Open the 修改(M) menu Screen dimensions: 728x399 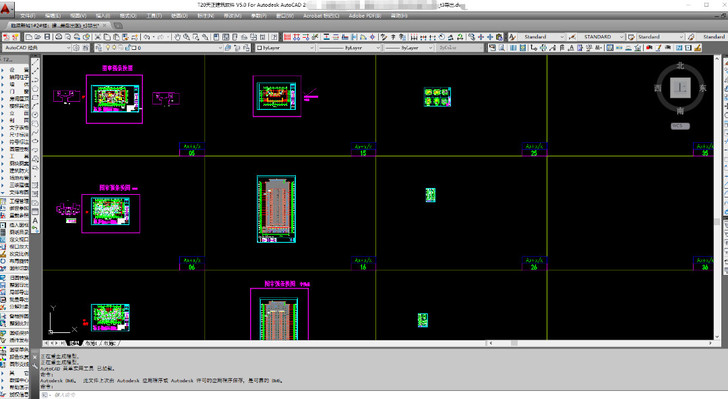pos(232,16)
